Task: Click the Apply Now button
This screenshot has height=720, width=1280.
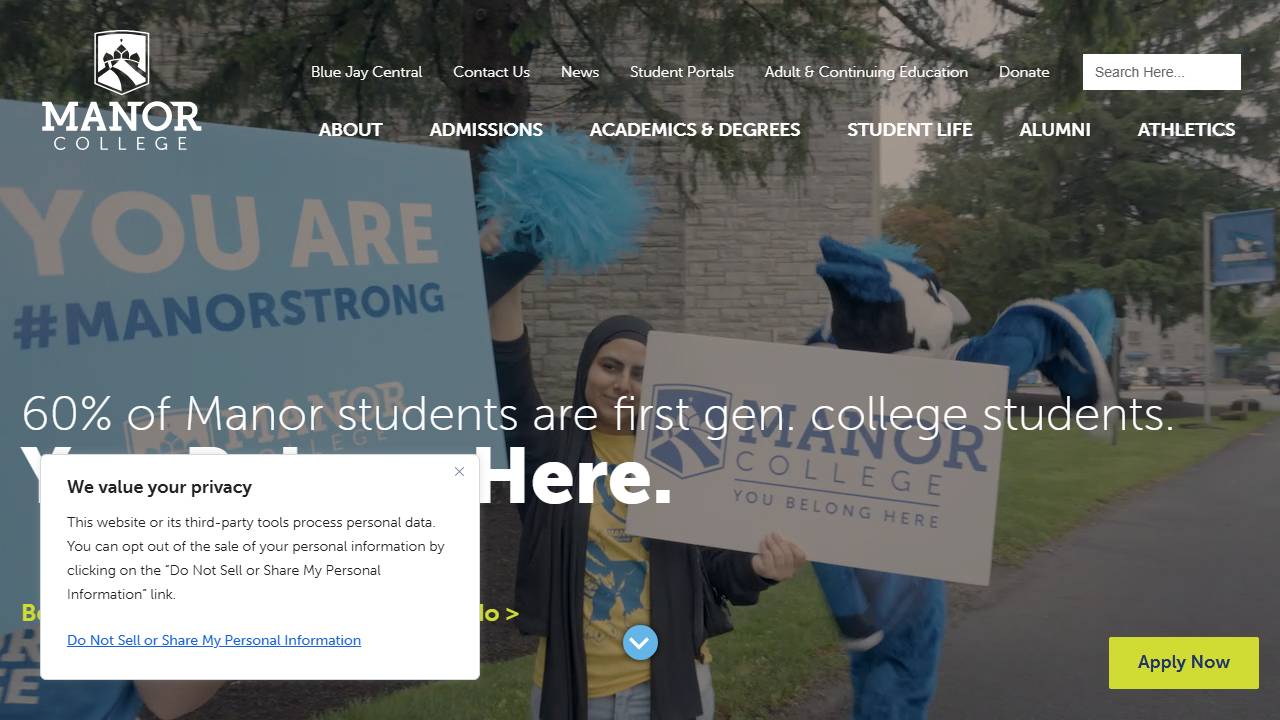Action: [x=1184, y=662]
